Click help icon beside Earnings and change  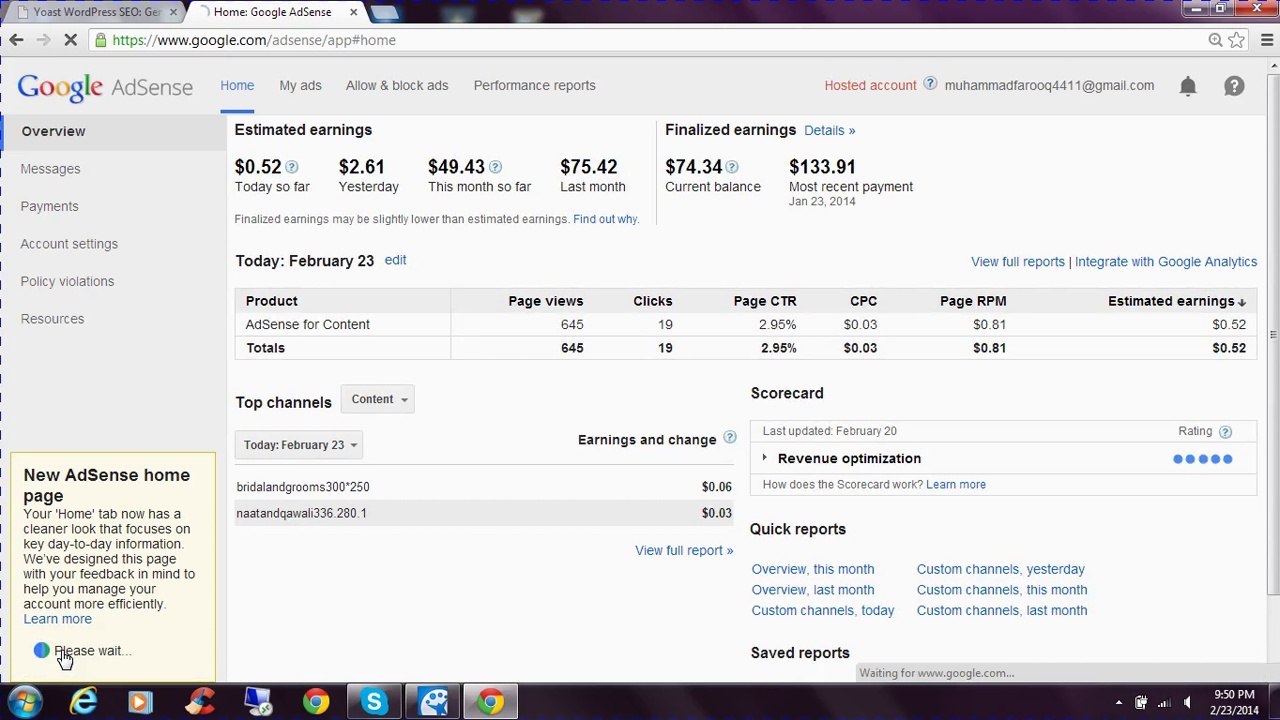[730, 438]
